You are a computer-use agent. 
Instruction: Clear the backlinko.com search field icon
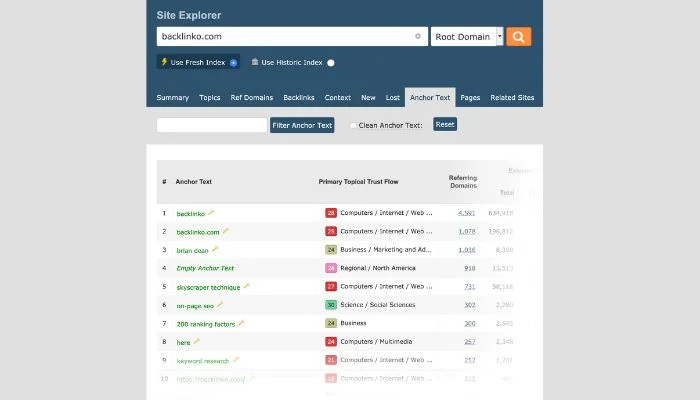tap(418, 36)
